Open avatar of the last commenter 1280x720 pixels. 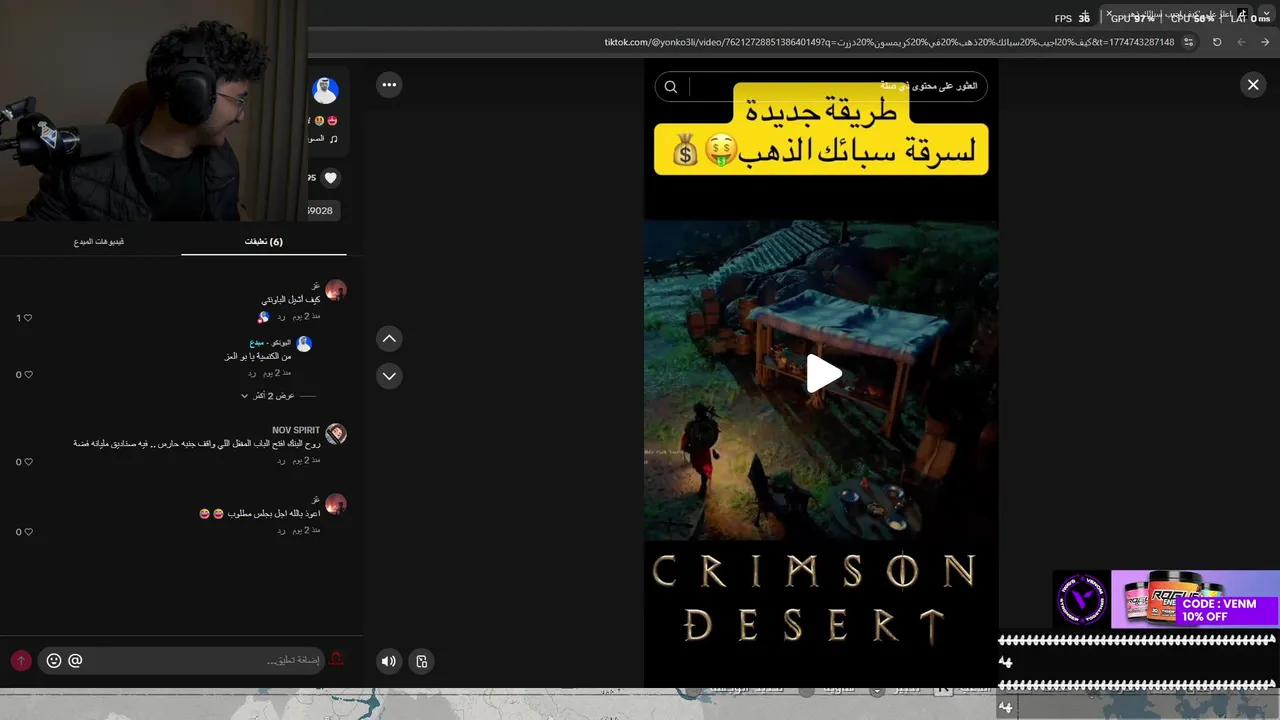pyautogui.click(x=336, y=504)
